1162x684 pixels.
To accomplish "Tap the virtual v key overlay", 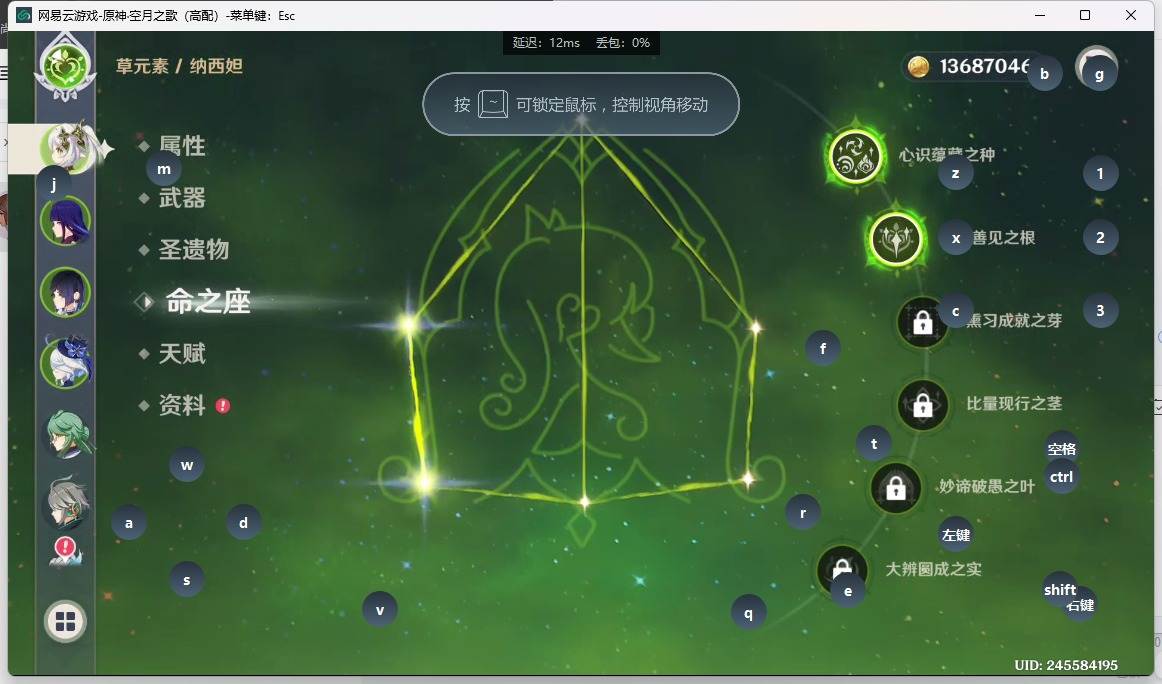I will [x=379, y=610].
